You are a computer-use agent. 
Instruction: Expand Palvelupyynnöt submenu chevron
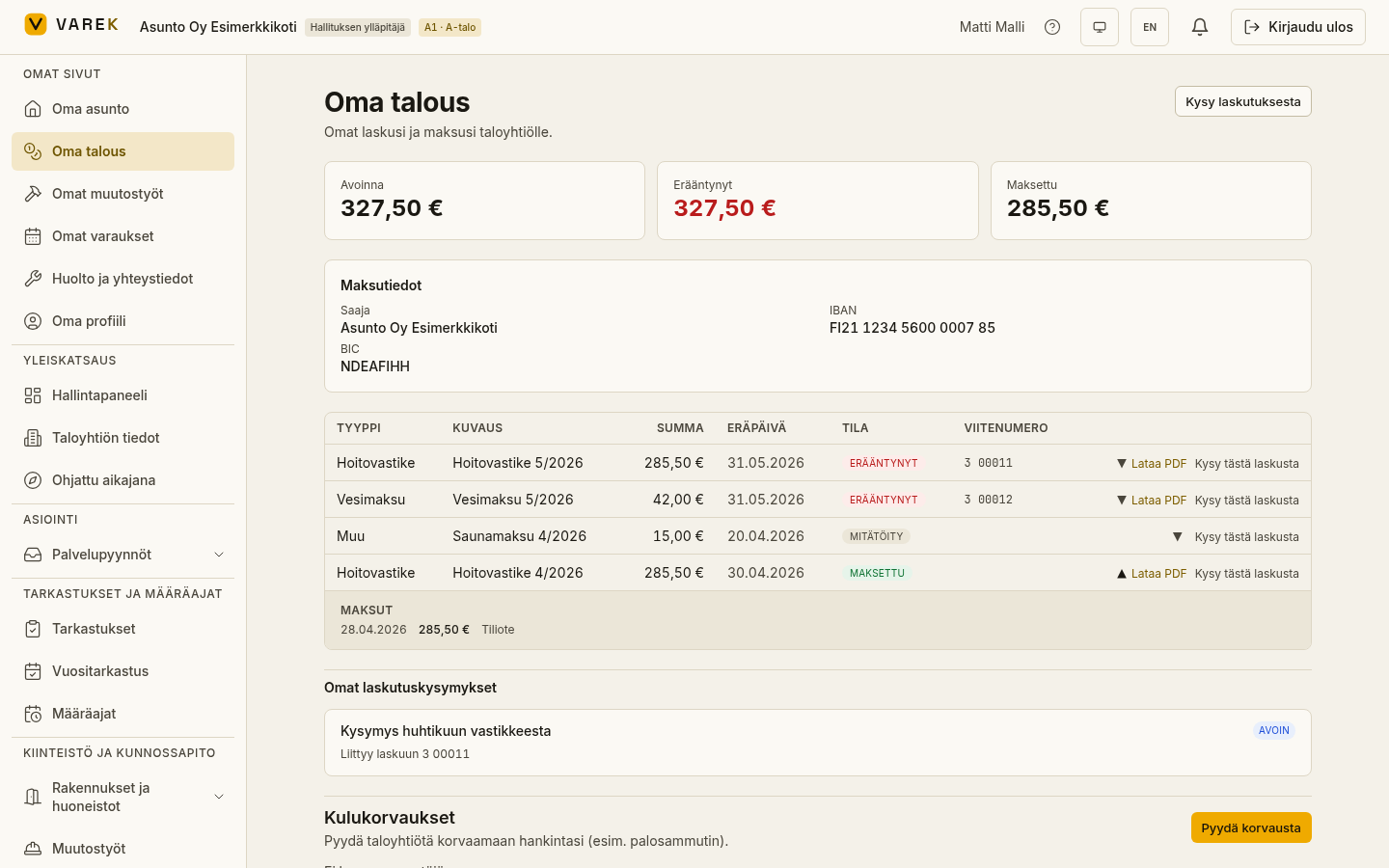[x=219, y=555]
